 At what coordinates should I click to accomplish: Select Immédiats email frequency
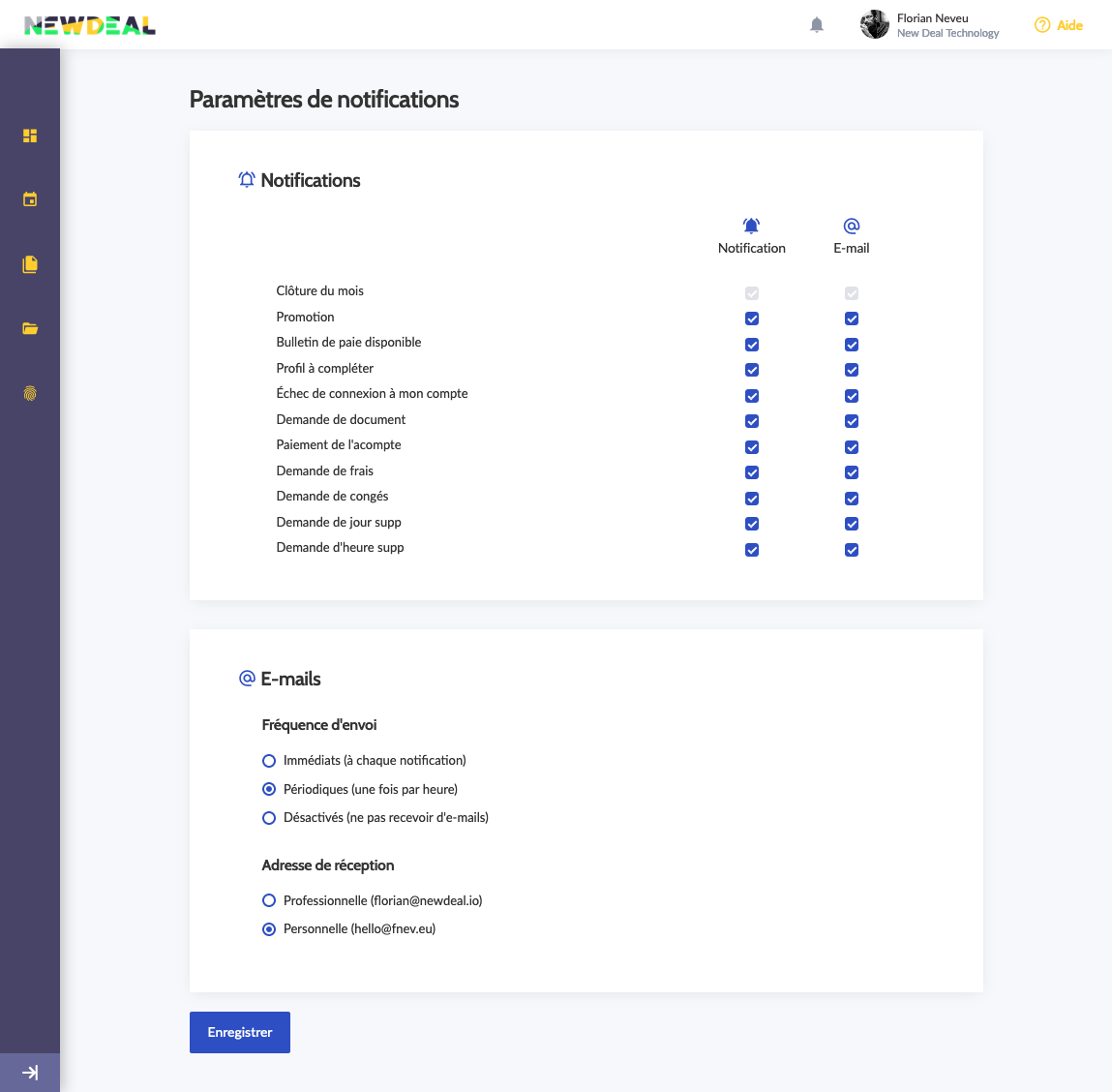click(269, 761)
